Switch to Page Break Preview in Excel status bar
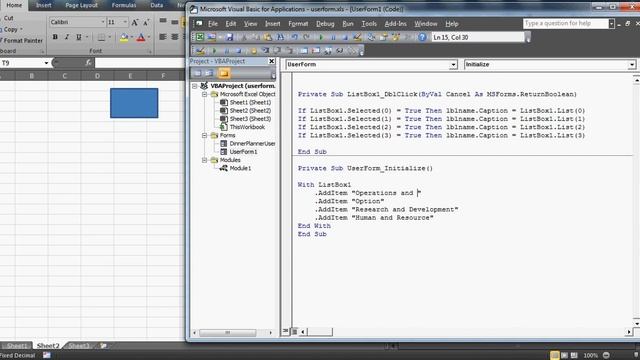Viewport: 640px width, 360px height. (x=574, y=355)
